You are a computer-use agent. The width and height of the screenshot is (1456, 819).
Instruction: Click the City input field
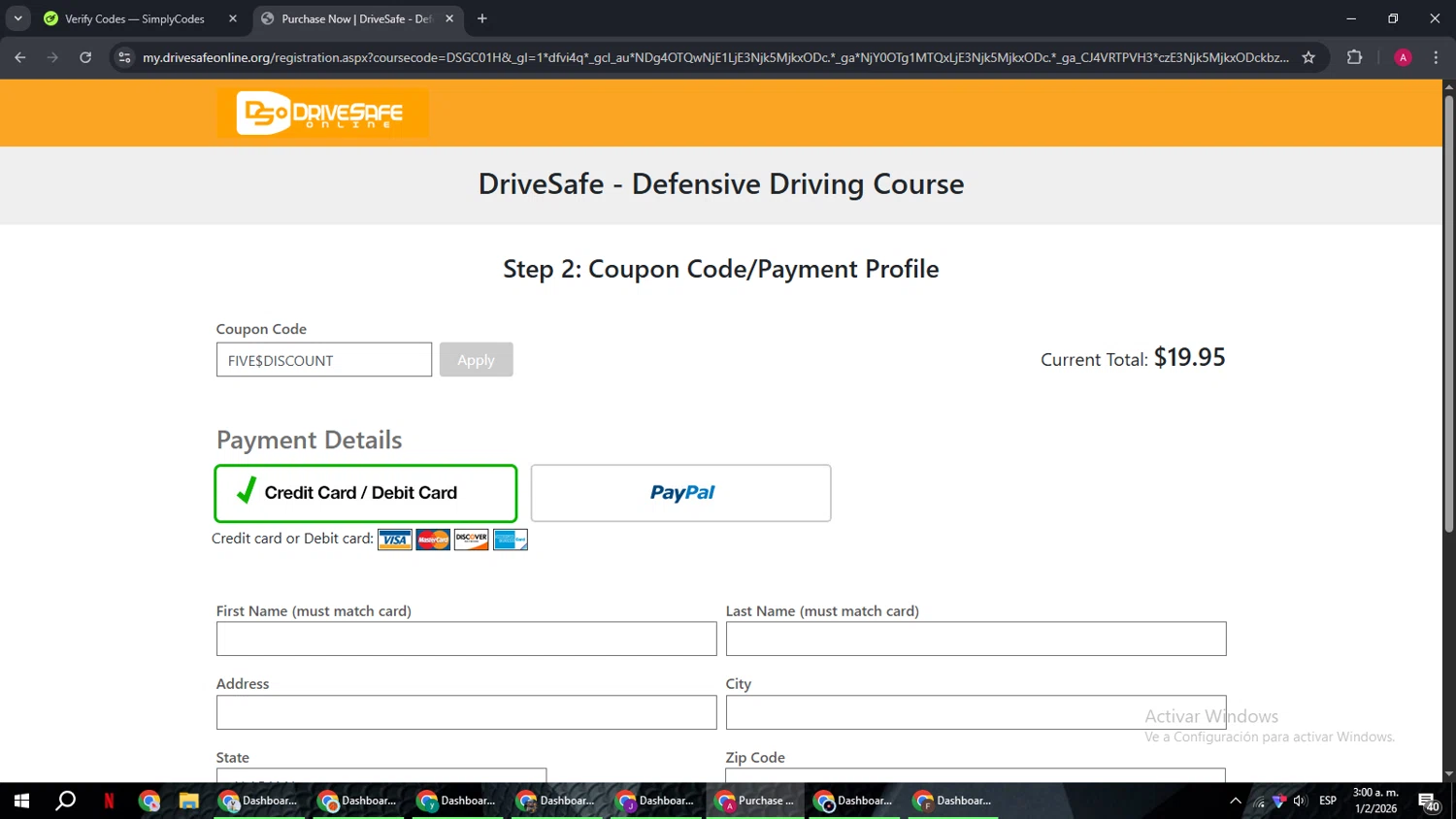coord(976,712)
